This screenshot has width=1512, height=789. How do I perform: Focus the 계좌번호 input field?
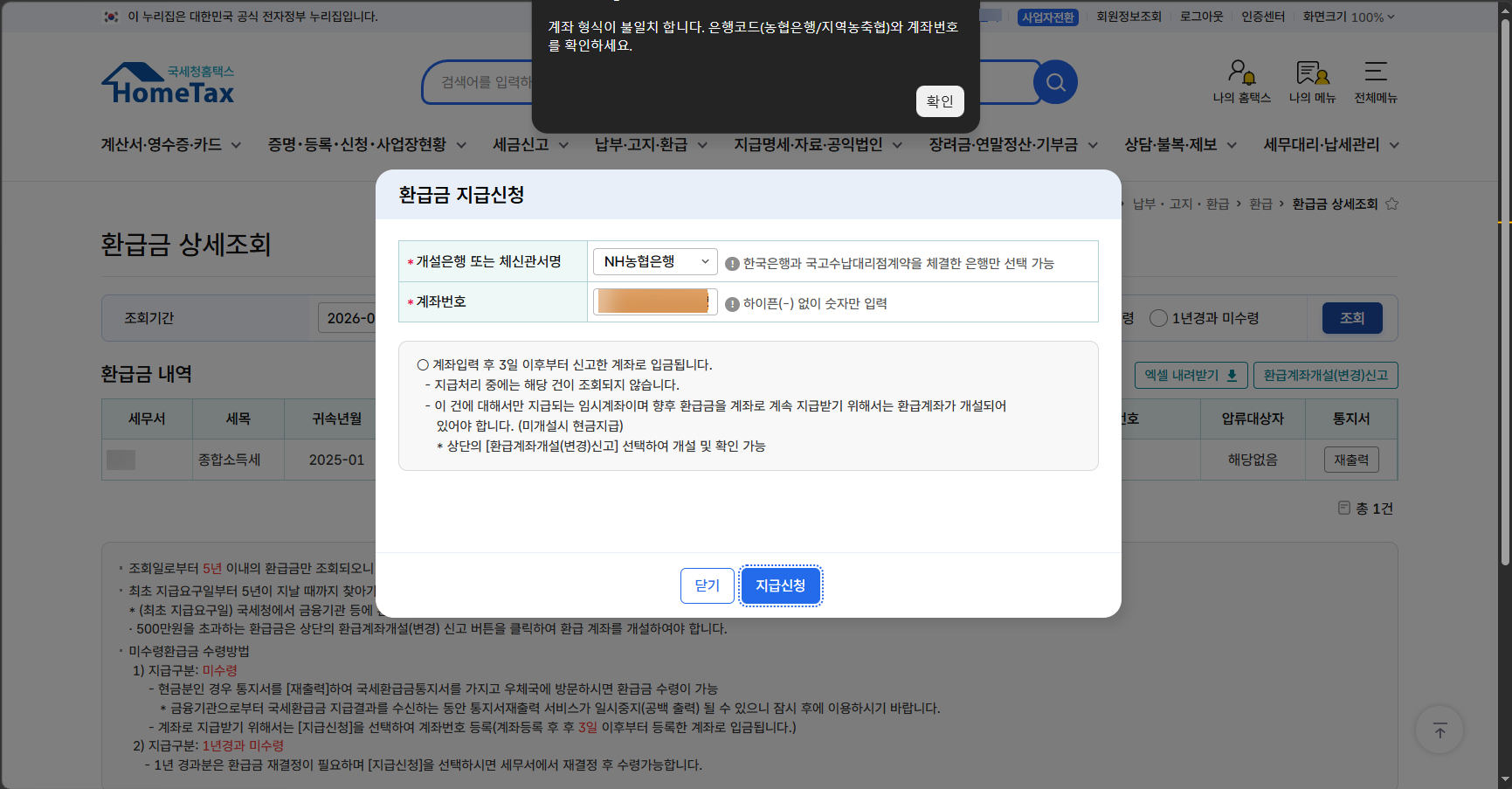coord(655,301)
